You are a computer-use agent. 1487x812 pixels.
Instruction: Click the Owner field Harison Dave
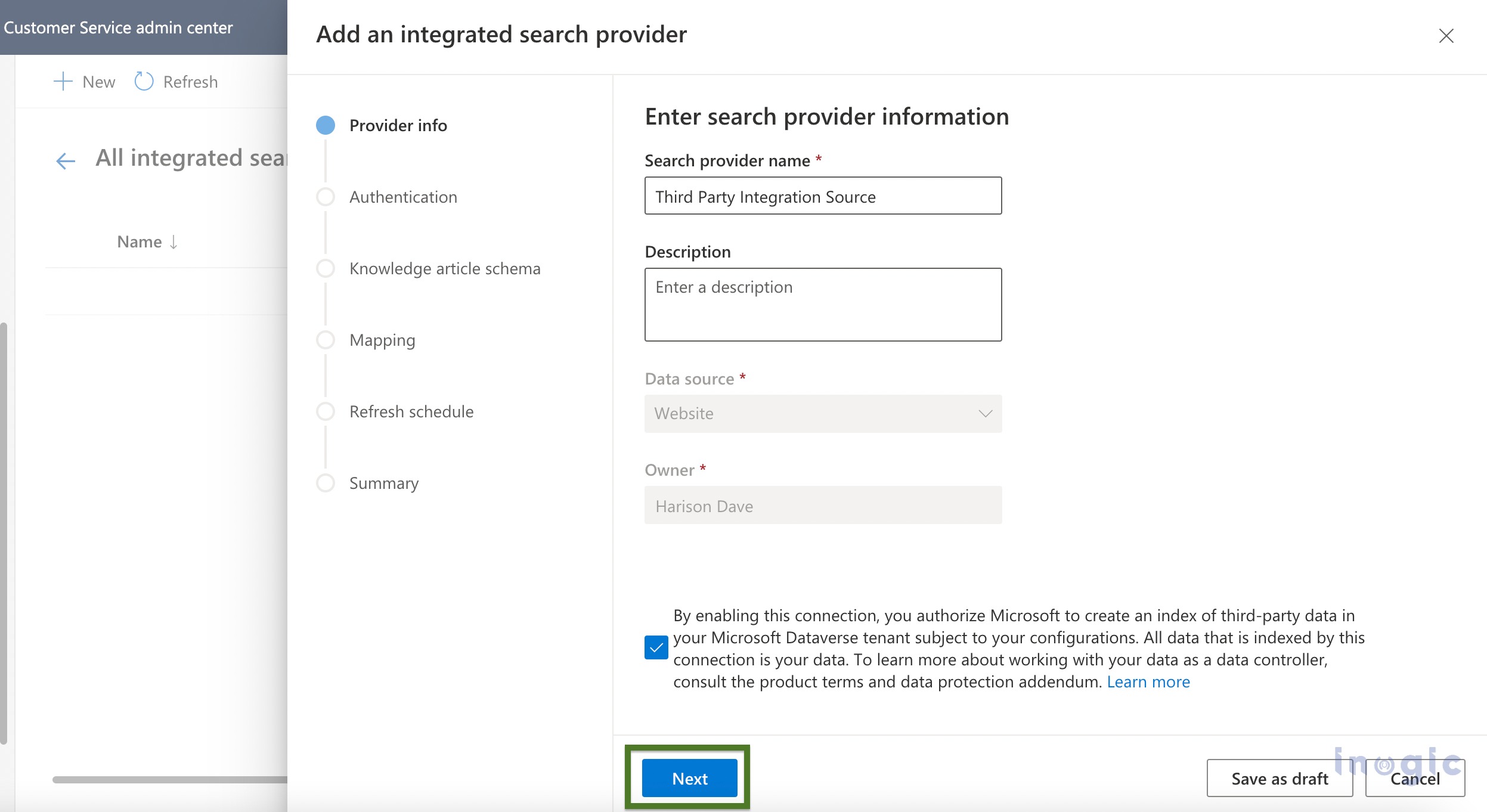click(x=823, y=505)
